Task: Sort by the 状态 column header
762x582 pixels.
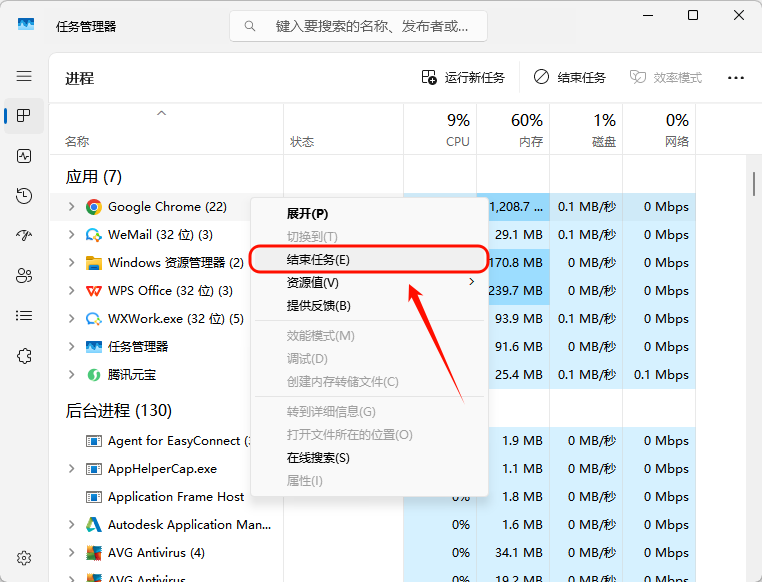Action: click(x=344, y=130)
